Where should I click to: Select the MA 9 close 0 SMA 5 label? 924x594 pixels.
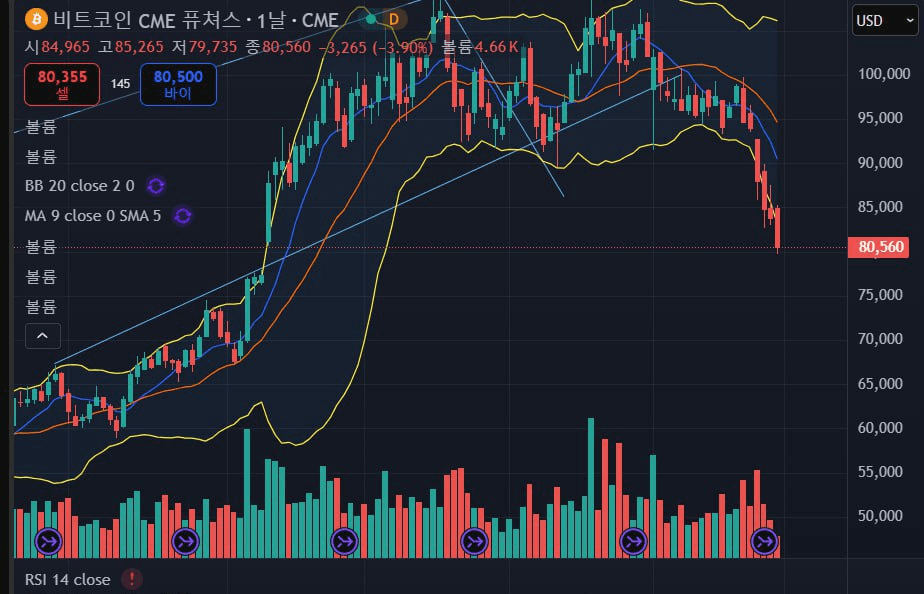click(93, 215)
